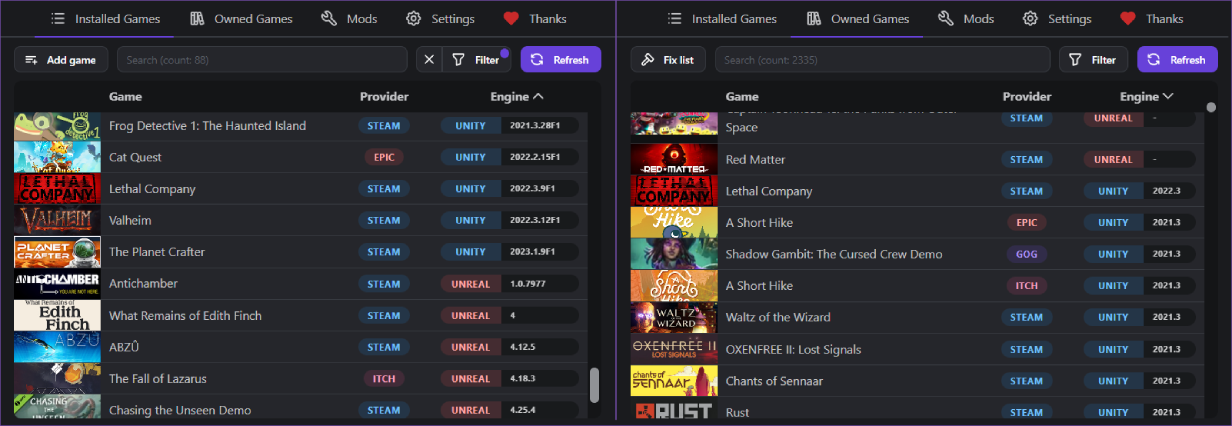Click engine version 2023.1.9F1
The height and width of the screenshot is (426, 1232).
coord(536,252)
